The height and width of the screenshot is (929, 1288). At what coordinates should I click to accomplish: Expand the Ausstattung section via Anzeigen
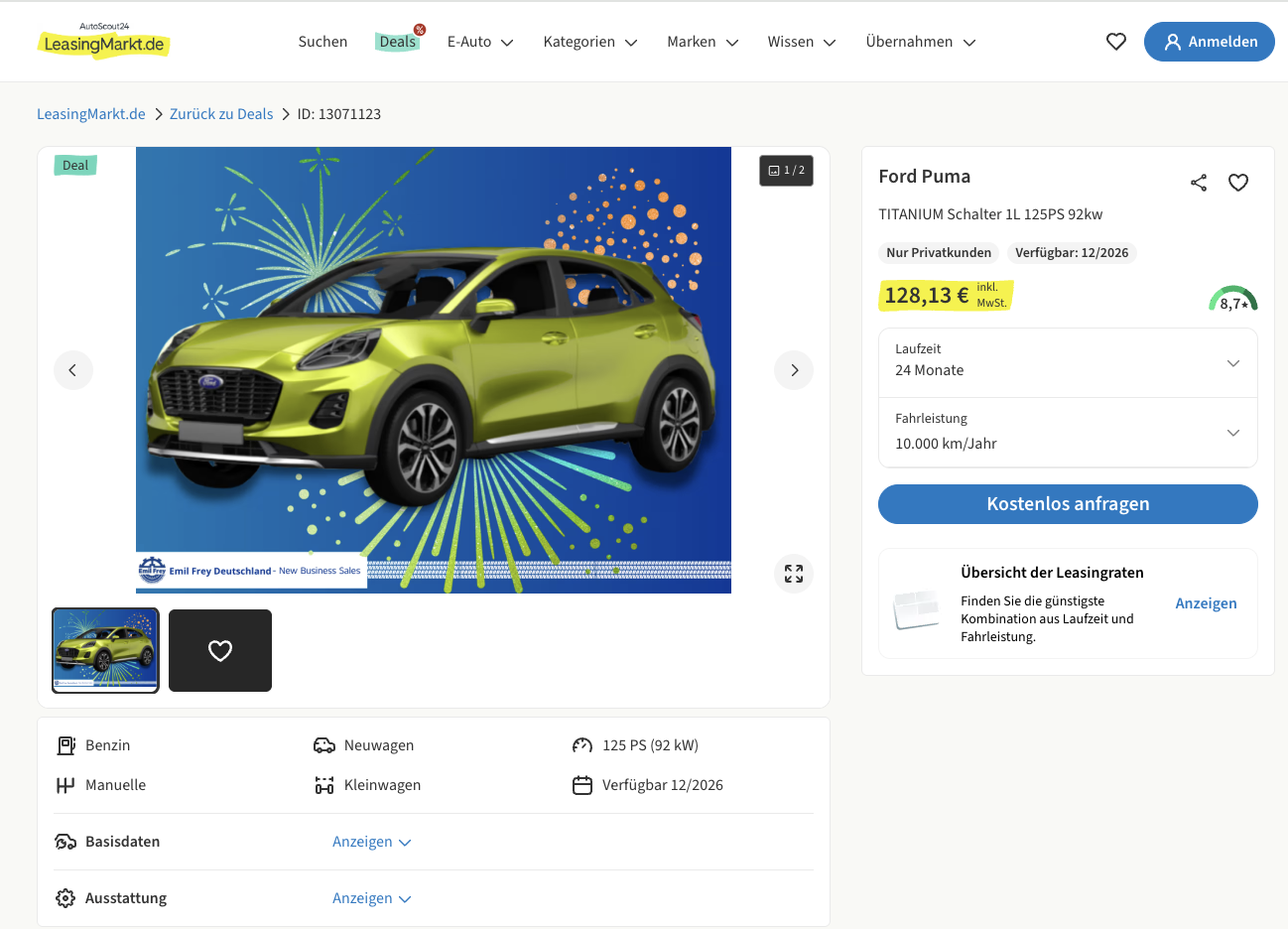coord(371,898)
